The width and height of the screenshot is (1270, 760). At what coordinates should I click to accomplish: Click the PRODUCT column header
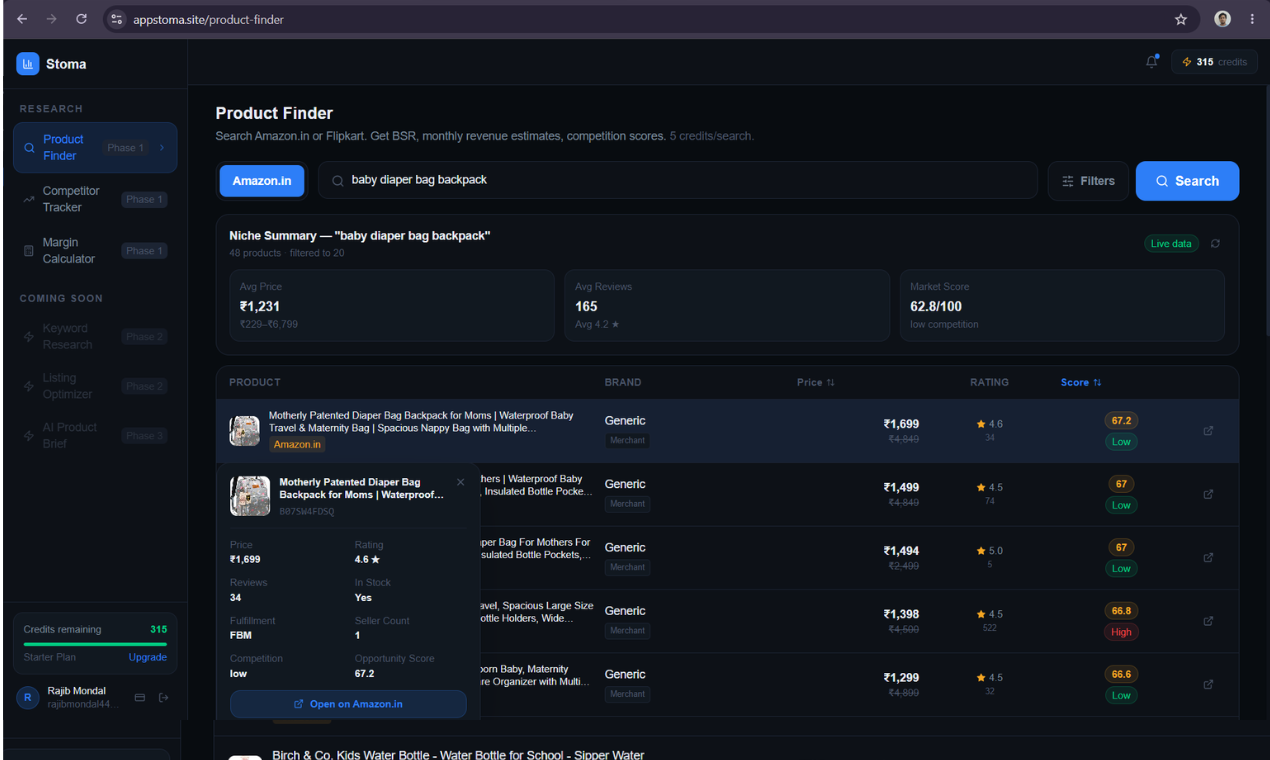click(x=255, y=382)
